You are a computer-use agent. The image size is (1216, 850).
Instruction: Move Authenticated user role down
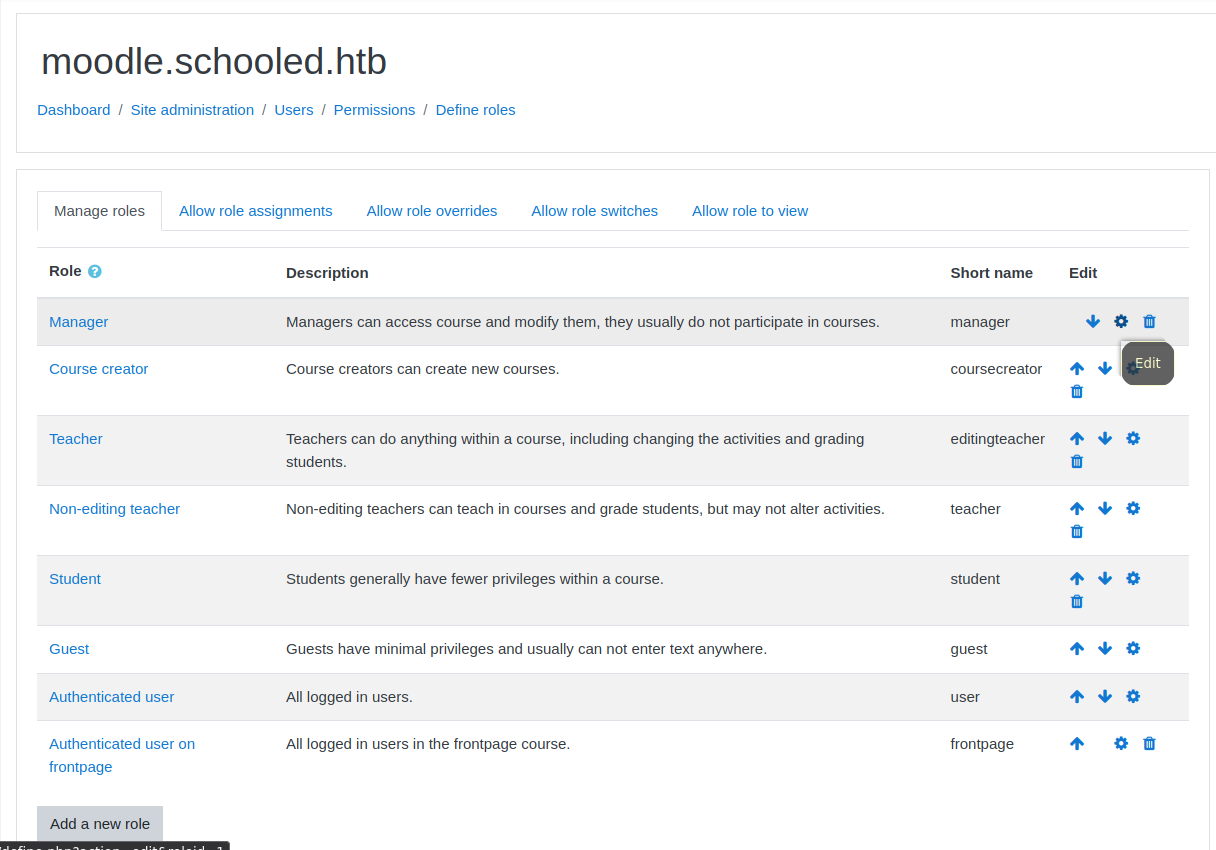tap(1105, 697)
